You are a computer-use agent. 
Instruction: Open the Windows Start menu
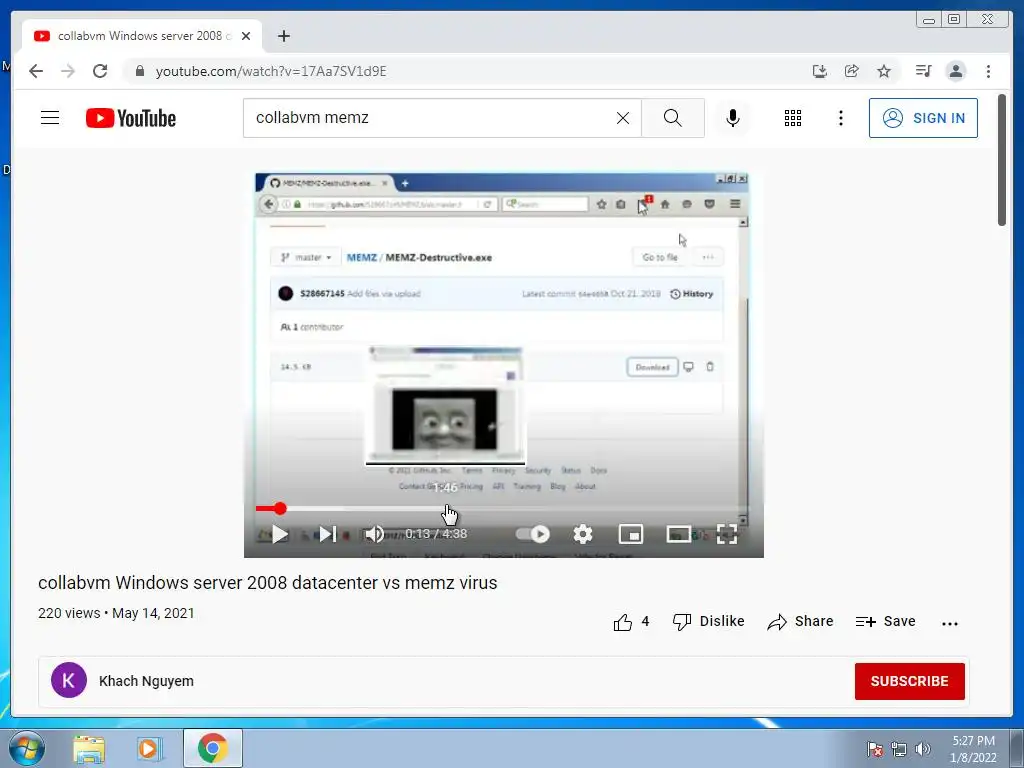tap(26, 748)
